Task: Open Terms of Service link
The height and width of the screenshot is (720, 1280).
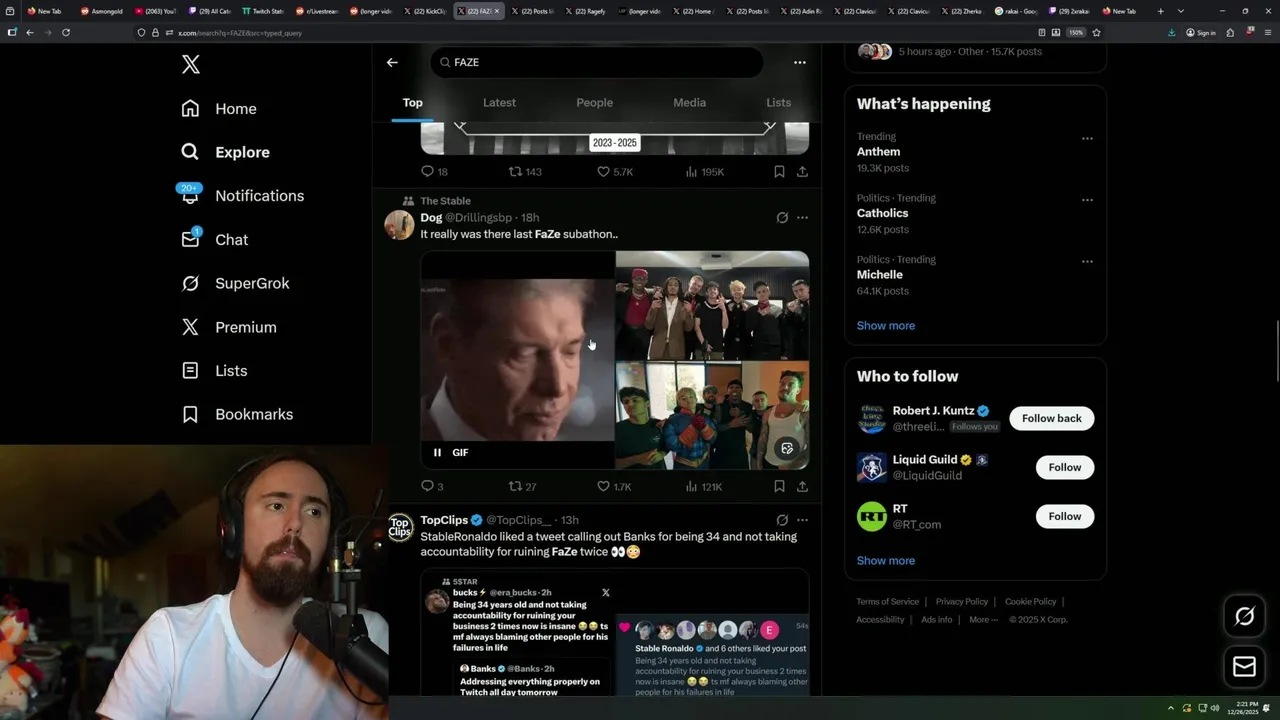Action: 887,602
